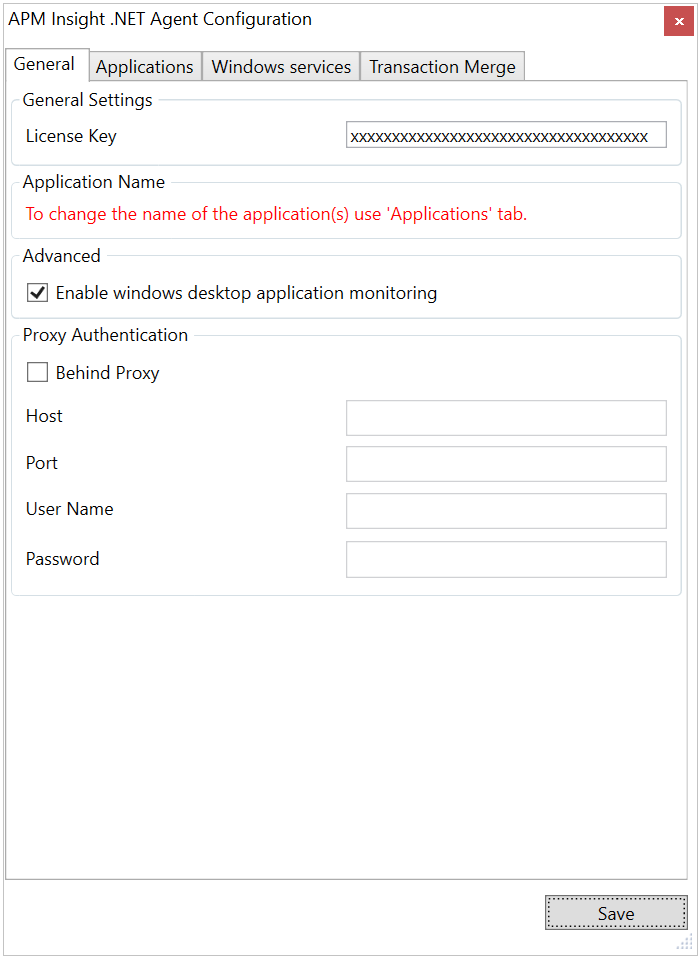Select the General tab
Image resolution: width=698 pixels, height=957 pixels.
tap(46, 63)
